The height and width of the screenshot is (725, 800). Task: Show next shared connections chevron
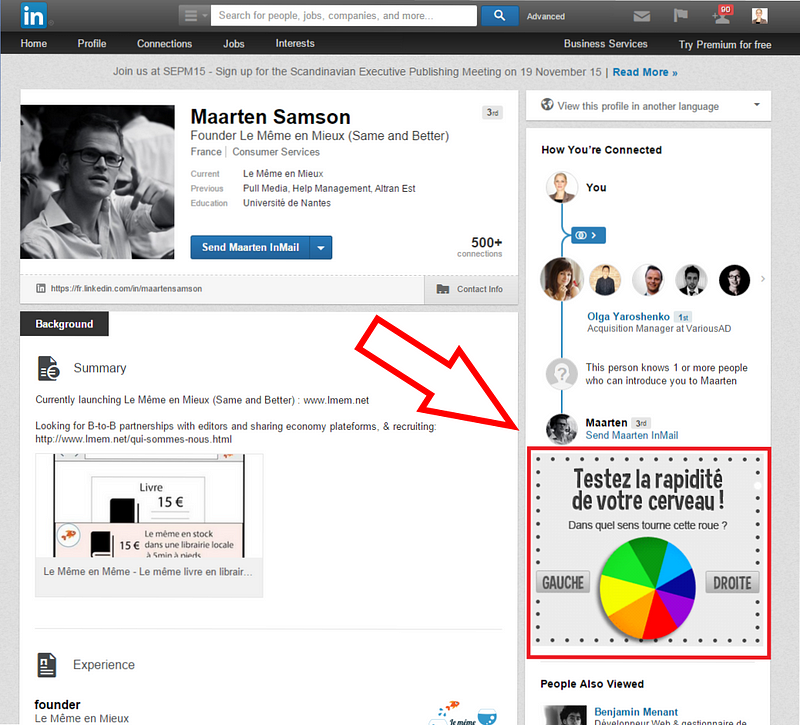point(763,279)
